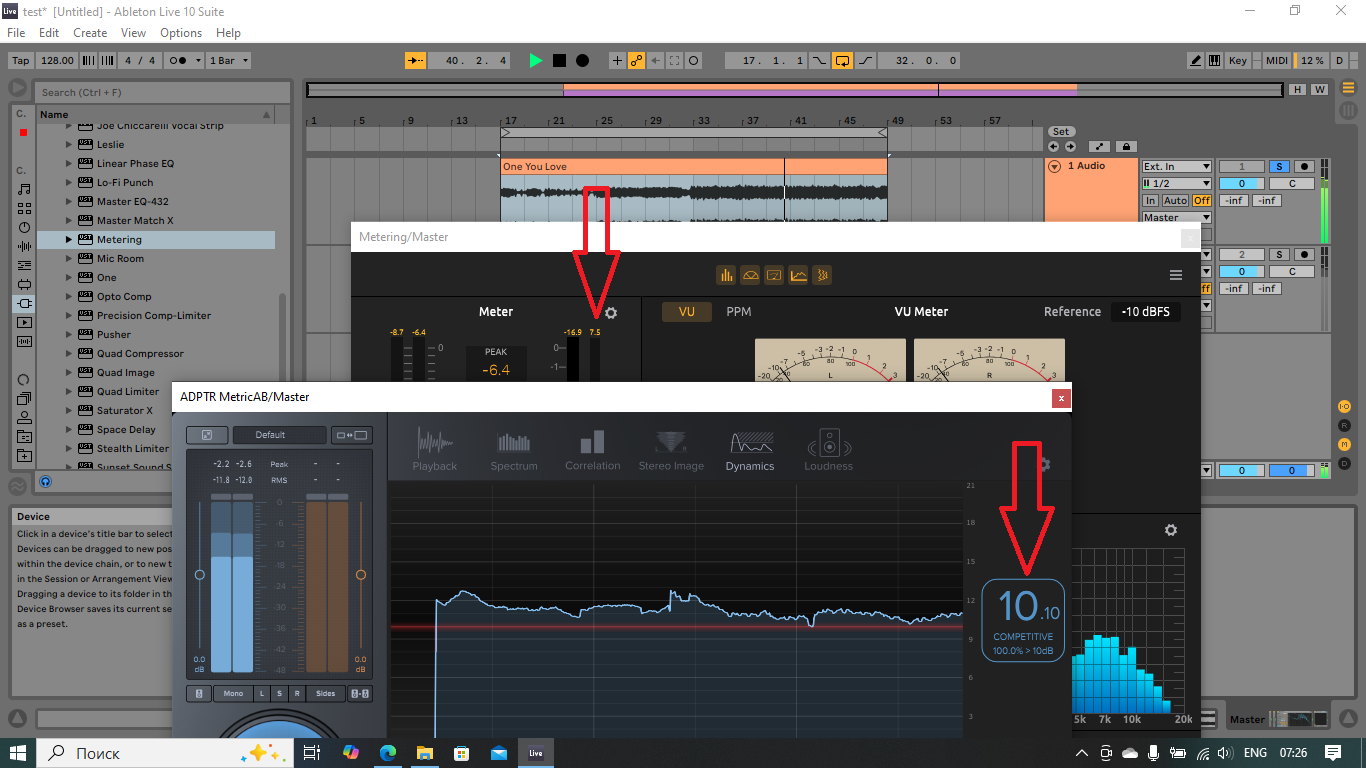This screenshot has height=768, width=1366.
Task: Toggle the Automation Arm button
Action: coord(636,61)
